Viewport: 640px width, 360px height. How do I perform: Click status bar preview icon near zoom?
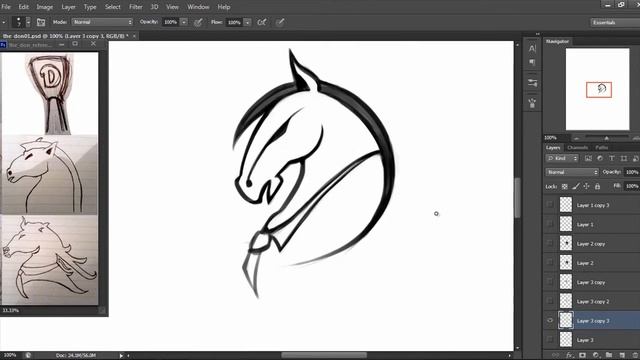(x=28, y=355)
